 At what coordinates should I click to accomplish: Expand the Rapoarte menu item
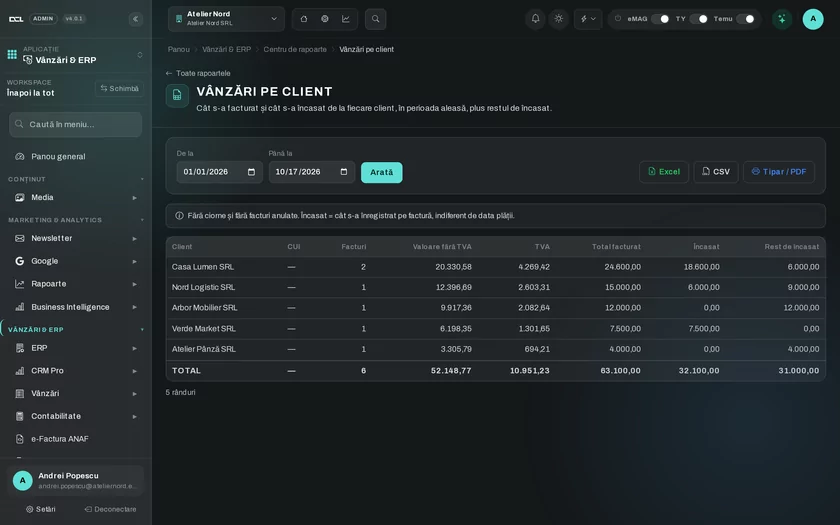(x=76, y=284)
